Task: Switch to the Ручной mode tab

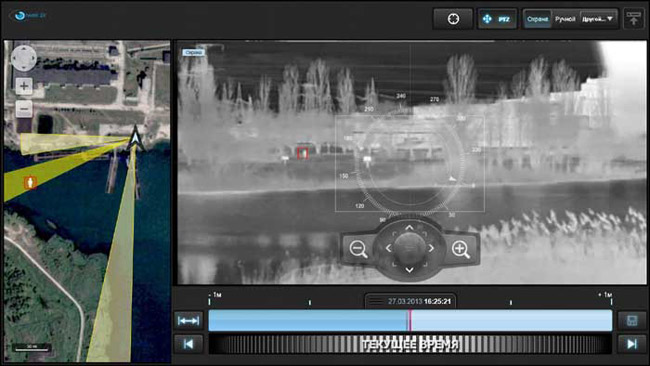Action: point(565,19)
